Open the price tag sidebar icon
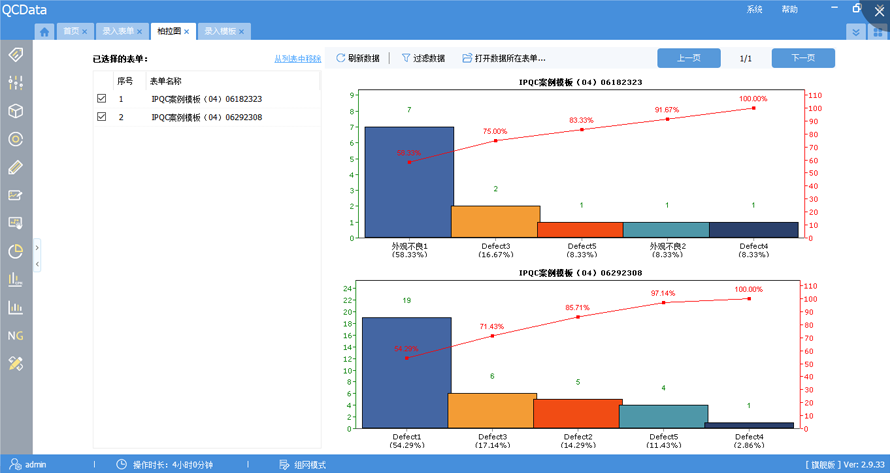Image resolution: width=890 pixels, height=473 pixels. tap(15, 54)
